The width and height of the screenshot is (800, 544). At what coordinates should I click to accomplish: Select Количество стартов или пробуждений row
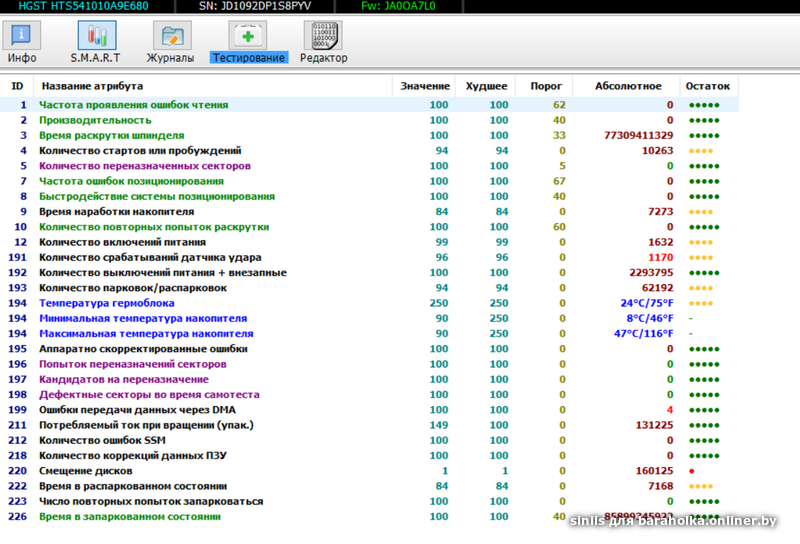pyautogui.click(x=369, y=151)
